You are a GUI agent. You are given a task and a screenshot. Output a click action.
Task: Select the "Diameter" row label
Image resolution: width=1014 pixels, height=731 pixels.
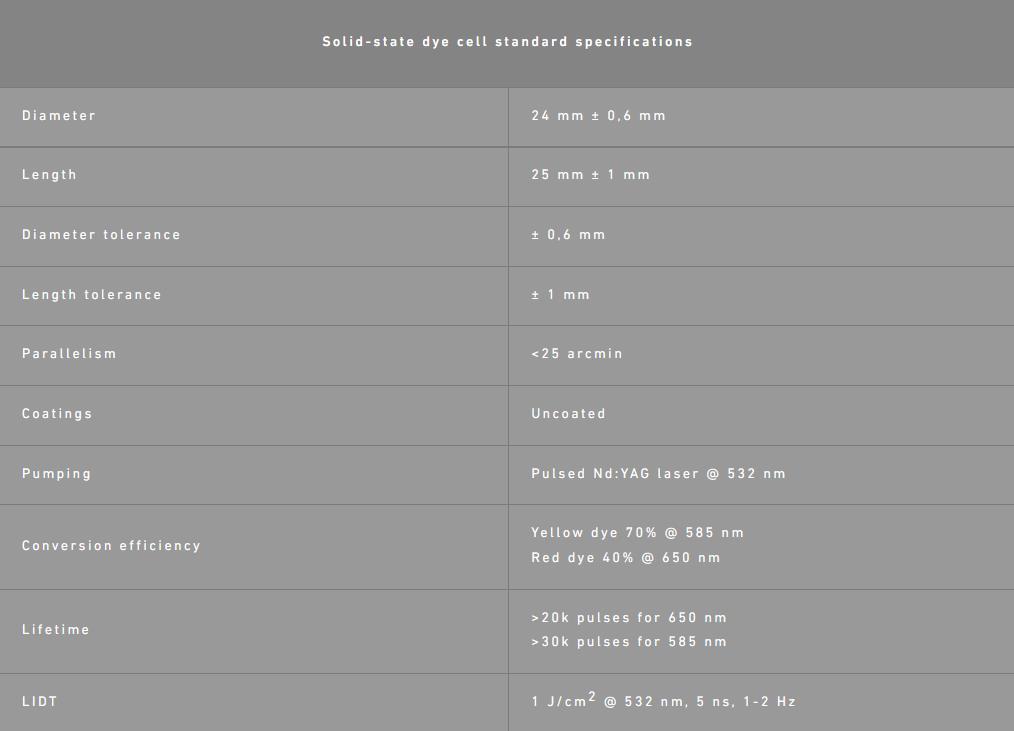(59, 116)
